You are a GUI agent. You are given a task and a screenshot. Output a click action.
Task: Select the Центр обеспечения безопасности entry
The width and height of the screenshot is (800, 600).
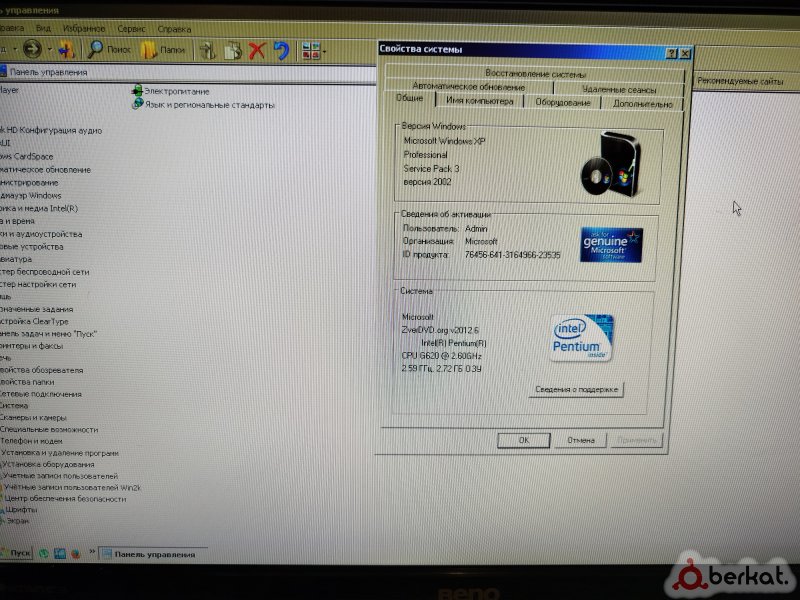(63, 498)
